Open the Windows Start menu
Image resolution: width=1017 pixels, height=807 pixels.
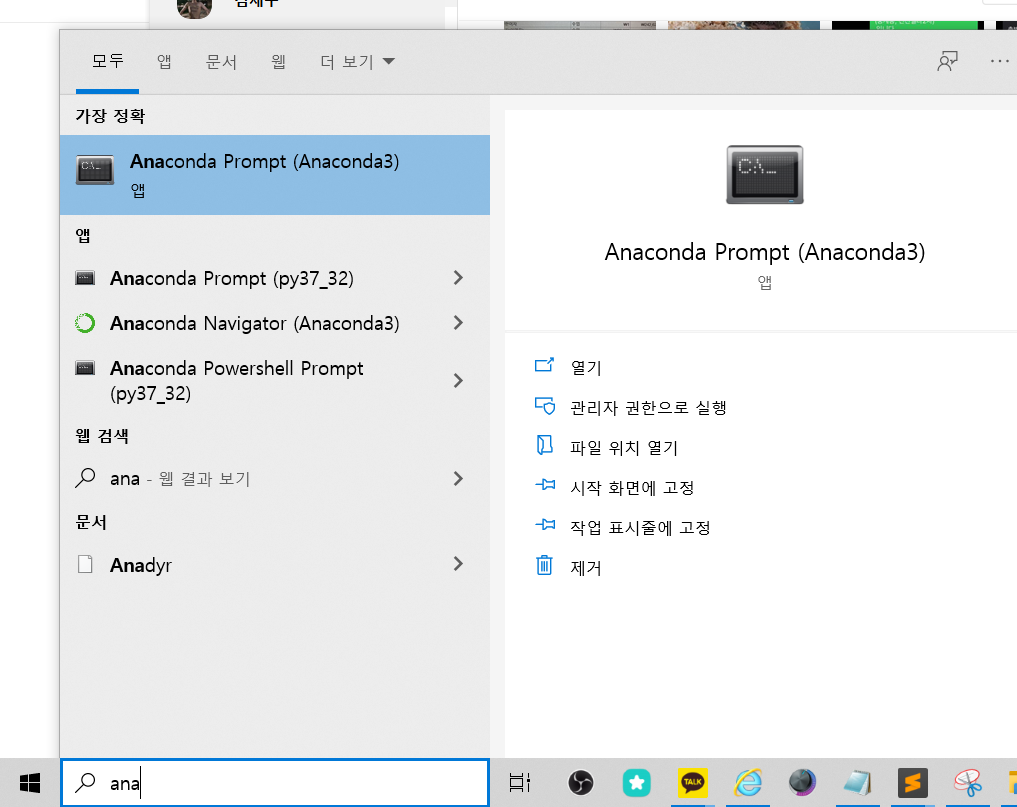pyautogui.click(x=30, y=783)
